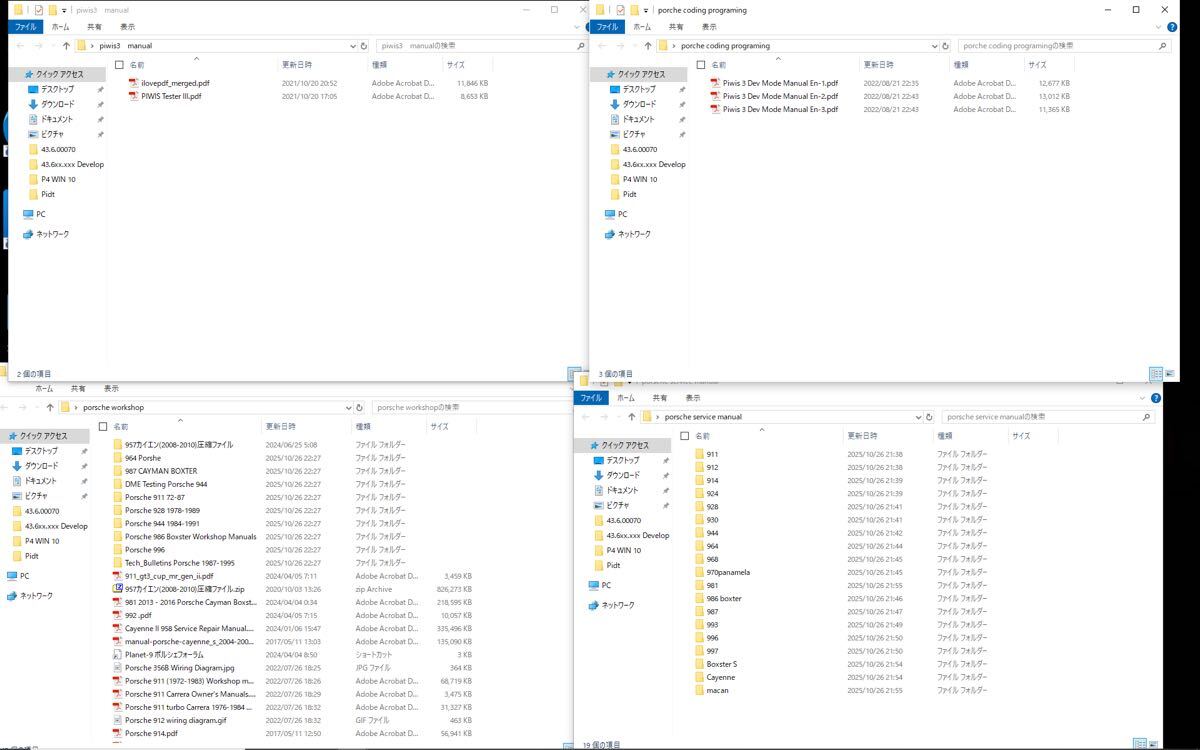Select Piwis 3 Dev Mode Manual En-2.pdf
Viewport: 1200px width, 750px height.
pos(780,96)
